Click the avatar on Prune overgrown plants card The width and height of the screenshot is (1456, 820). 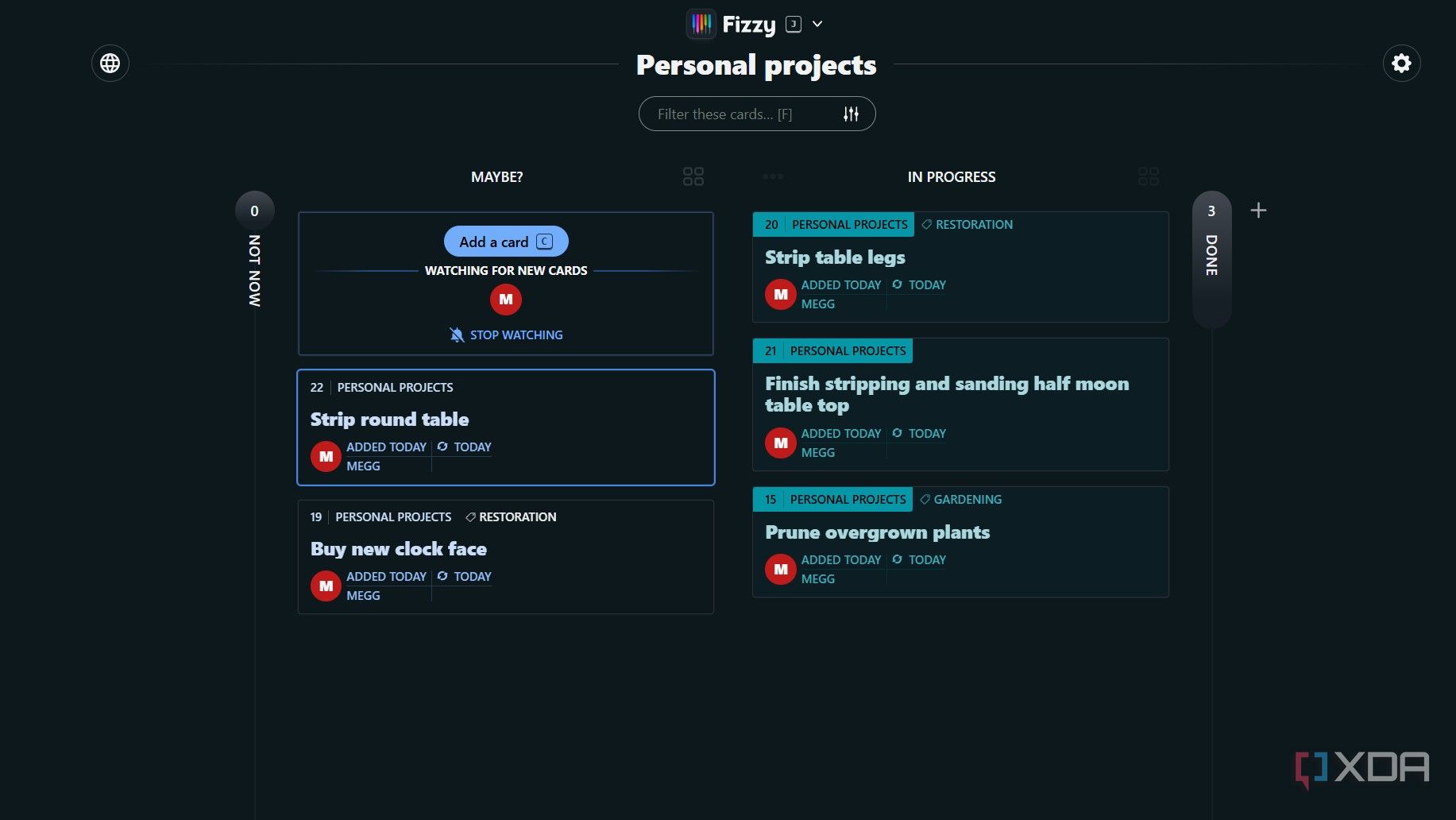[781, 569]
